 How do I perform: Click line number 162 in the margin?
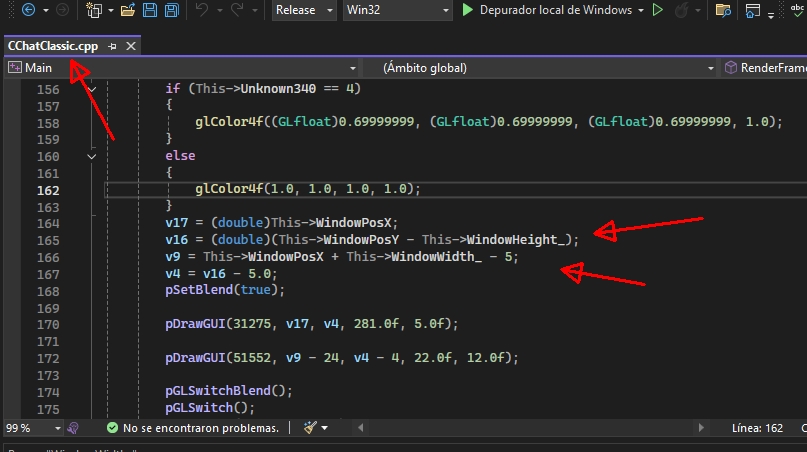coord(48,190)
